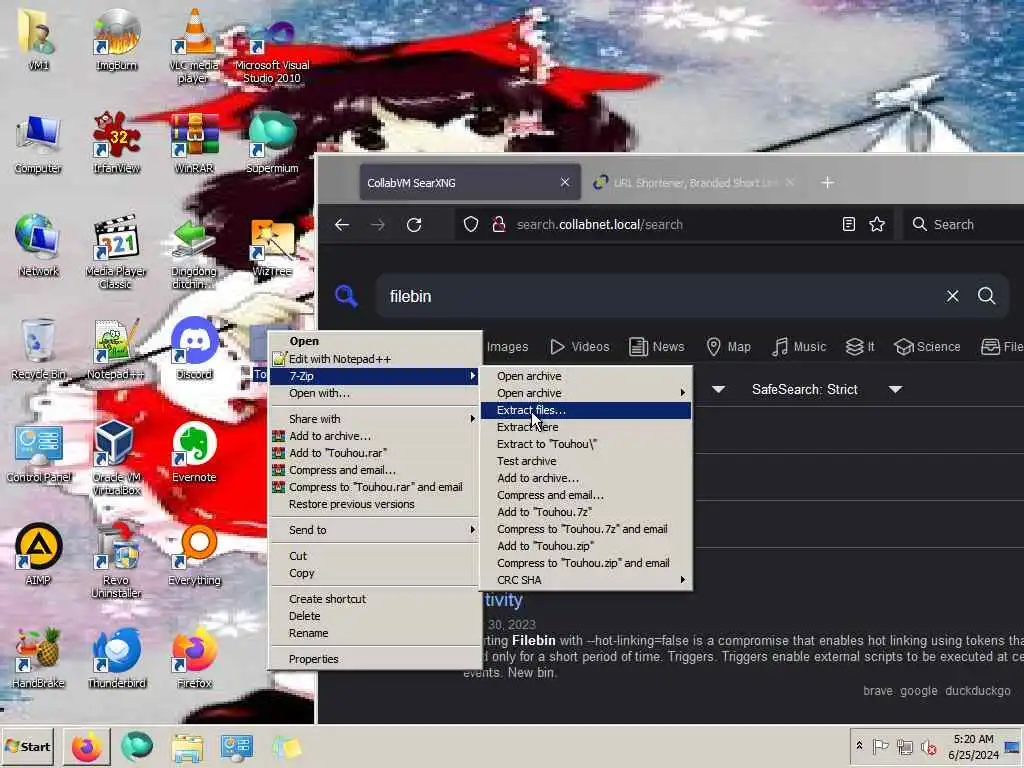Open Media Player Classic shortcut
This screenshot has width=1024, height=768.
pyautogui.click(x=116, y=252)
